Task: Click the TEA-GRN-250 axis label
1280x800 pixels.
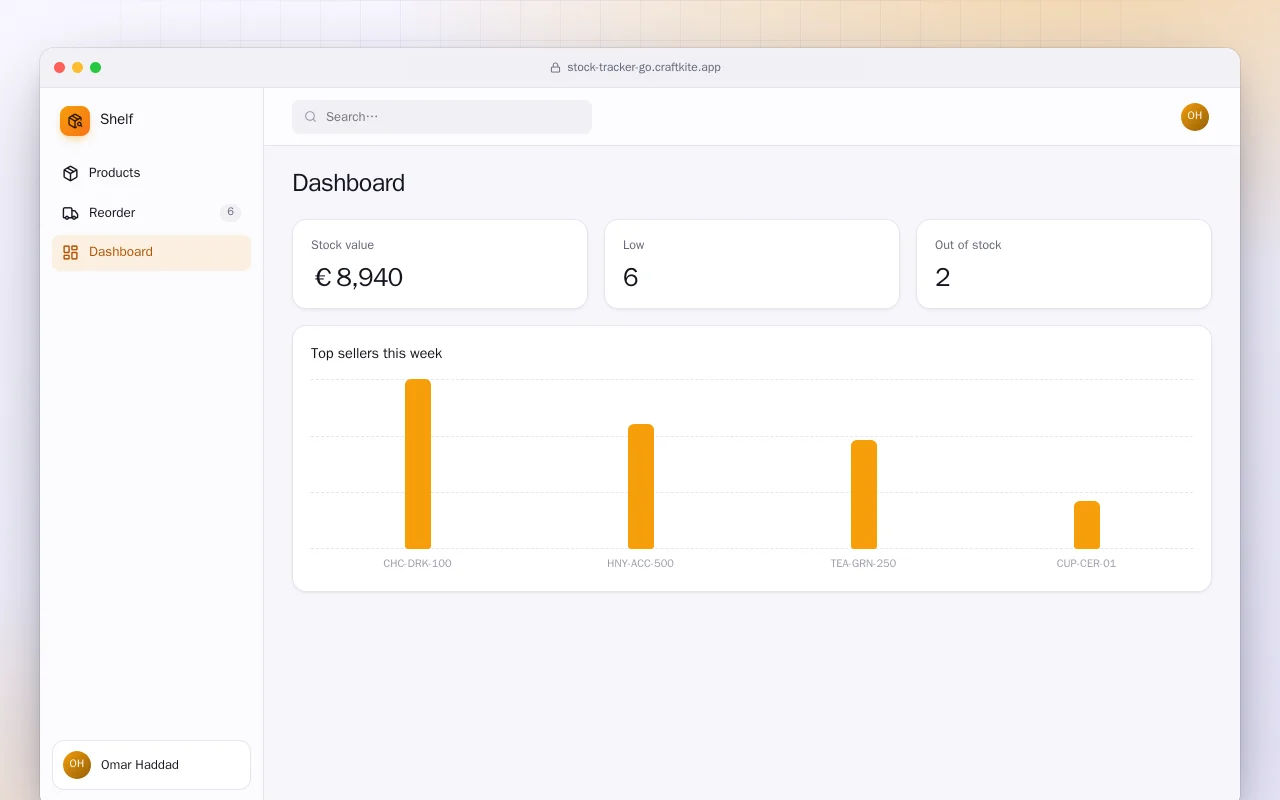Action: coord(863,564)
